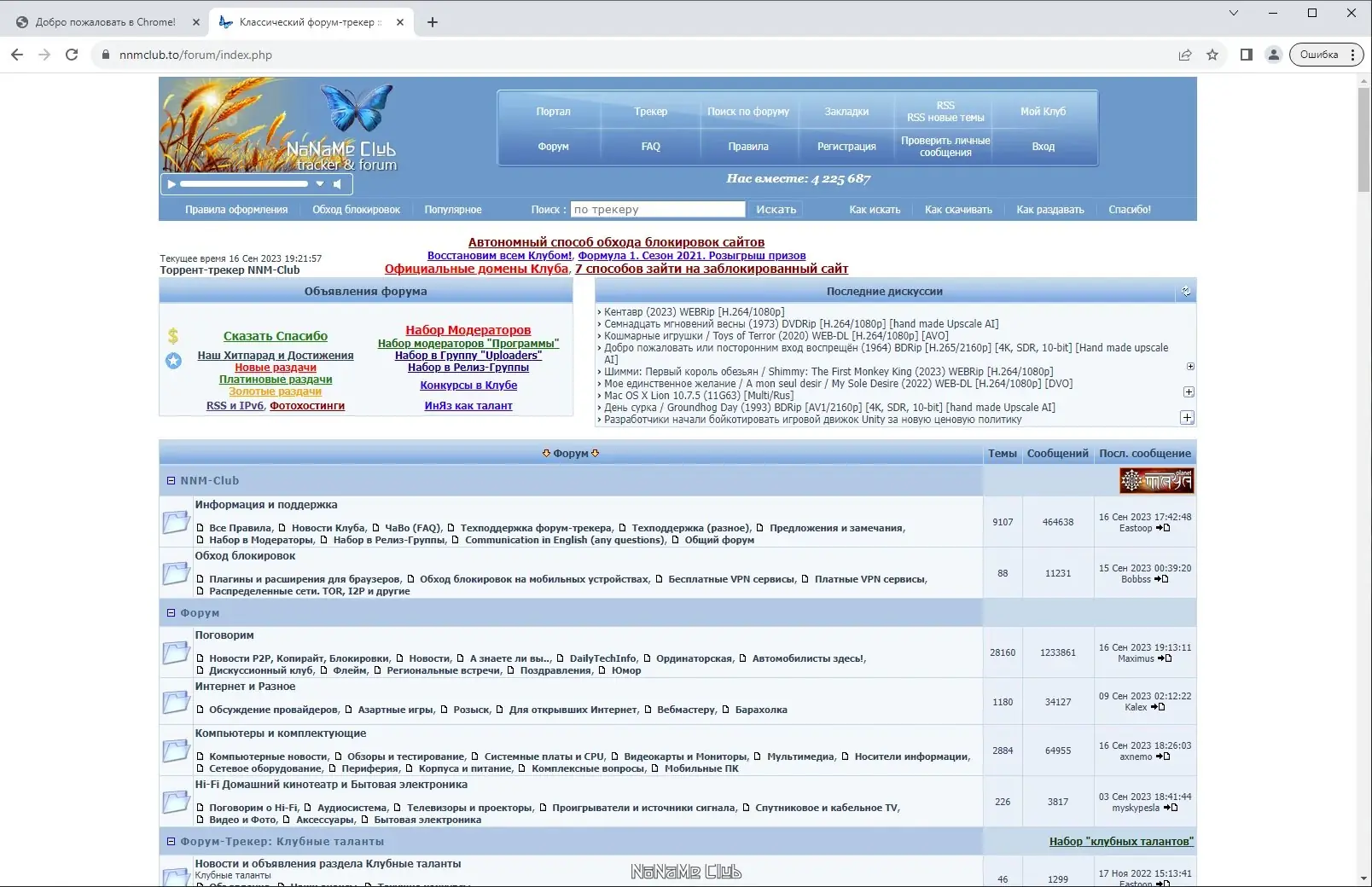The image size is (1372, 887).
Task: Open Кентавр (2023) WEBRip discussion
Action: (694, 312)
